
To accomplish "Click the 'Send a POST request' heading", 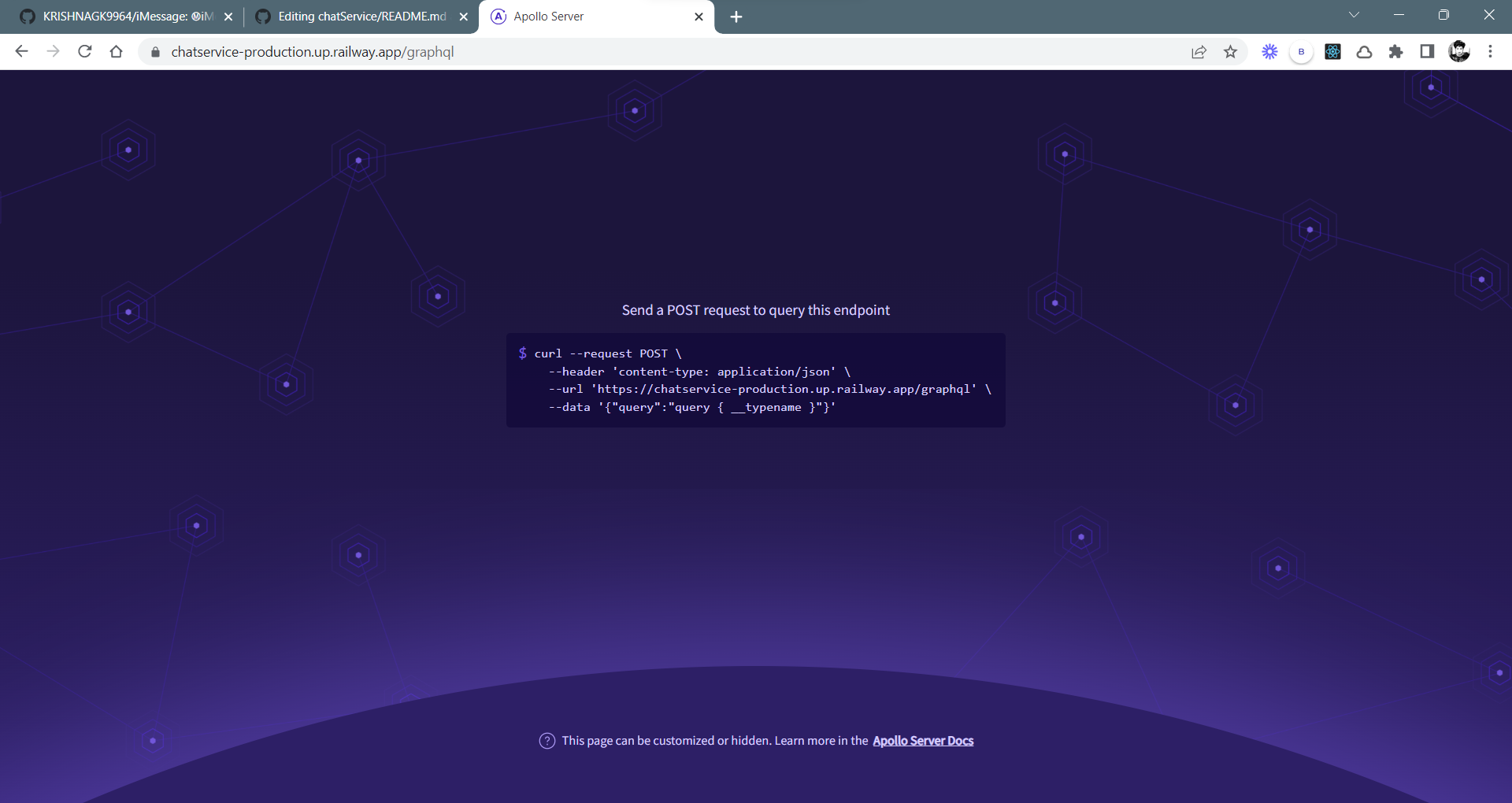I will pos(756,310).
